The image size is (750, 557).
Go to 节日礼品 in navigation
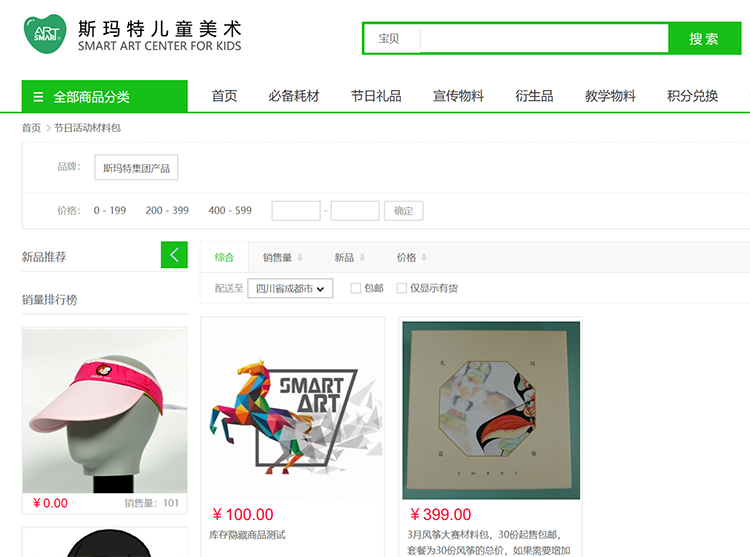coord(376,96)
